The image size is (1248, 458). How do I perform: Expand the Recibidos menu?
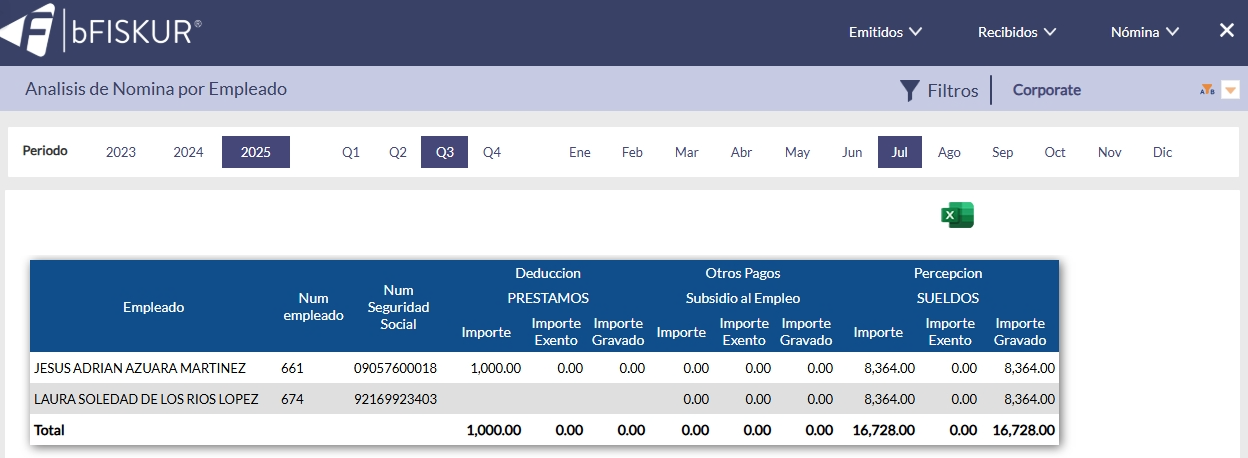point(1017,32)
